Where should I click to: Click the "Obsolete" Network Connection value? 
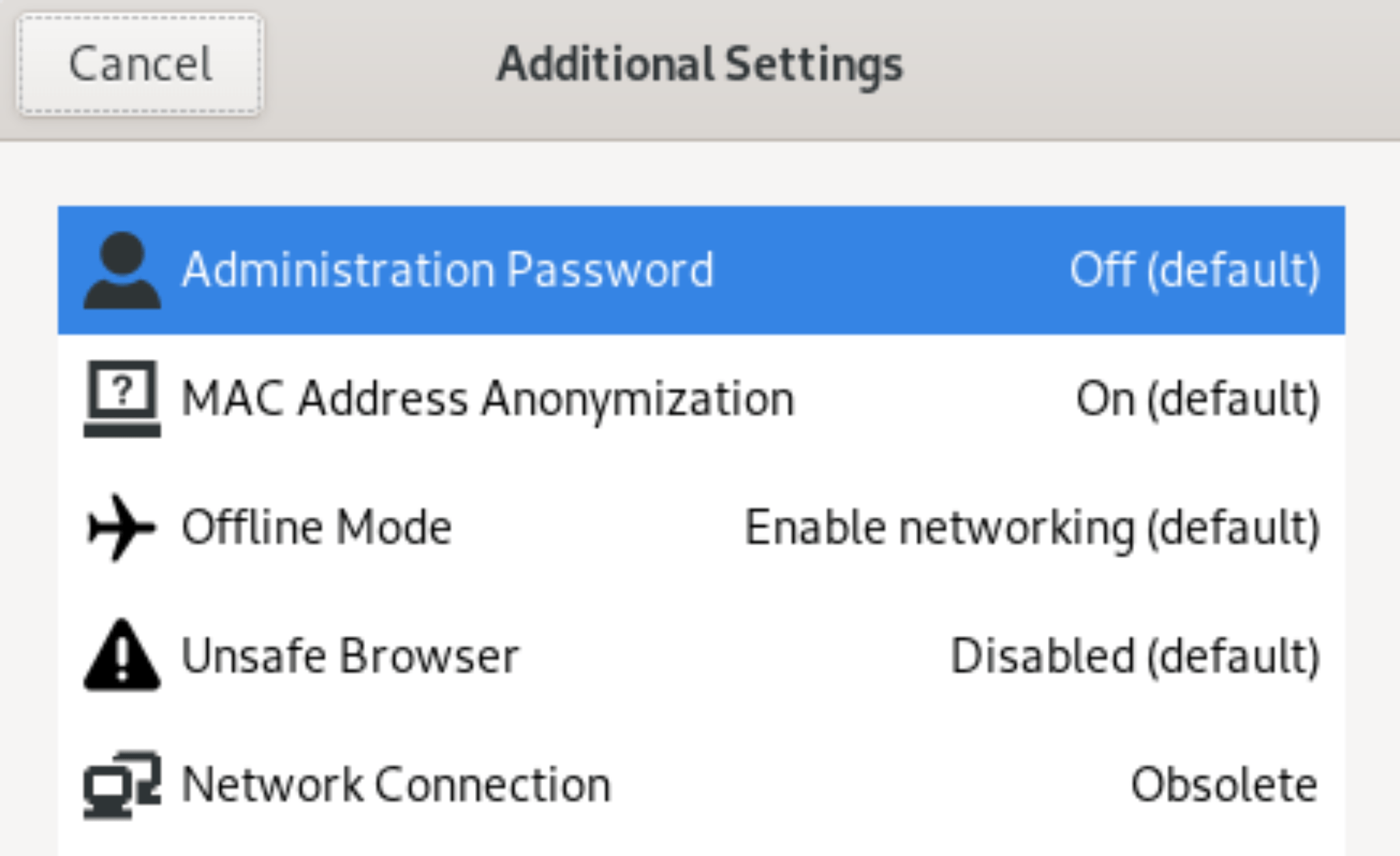click(1224, 784)
